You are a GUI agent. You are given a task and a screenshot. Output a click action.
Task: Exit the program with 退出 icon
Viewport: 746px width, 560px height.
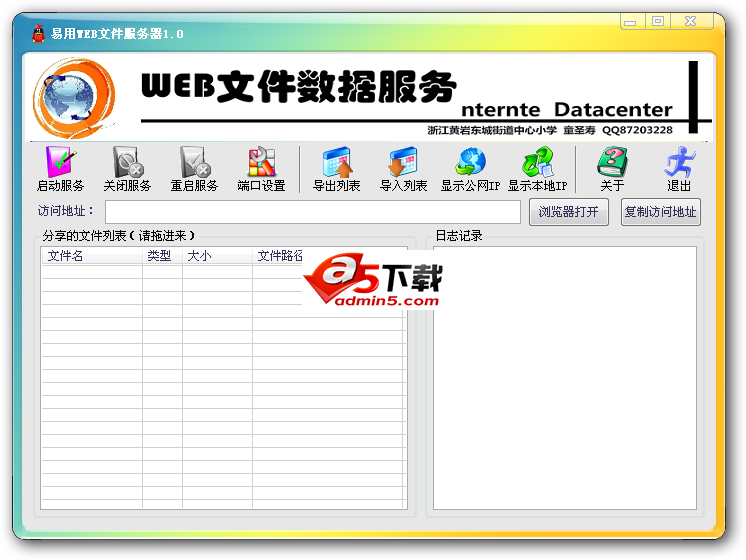[679, 169]
